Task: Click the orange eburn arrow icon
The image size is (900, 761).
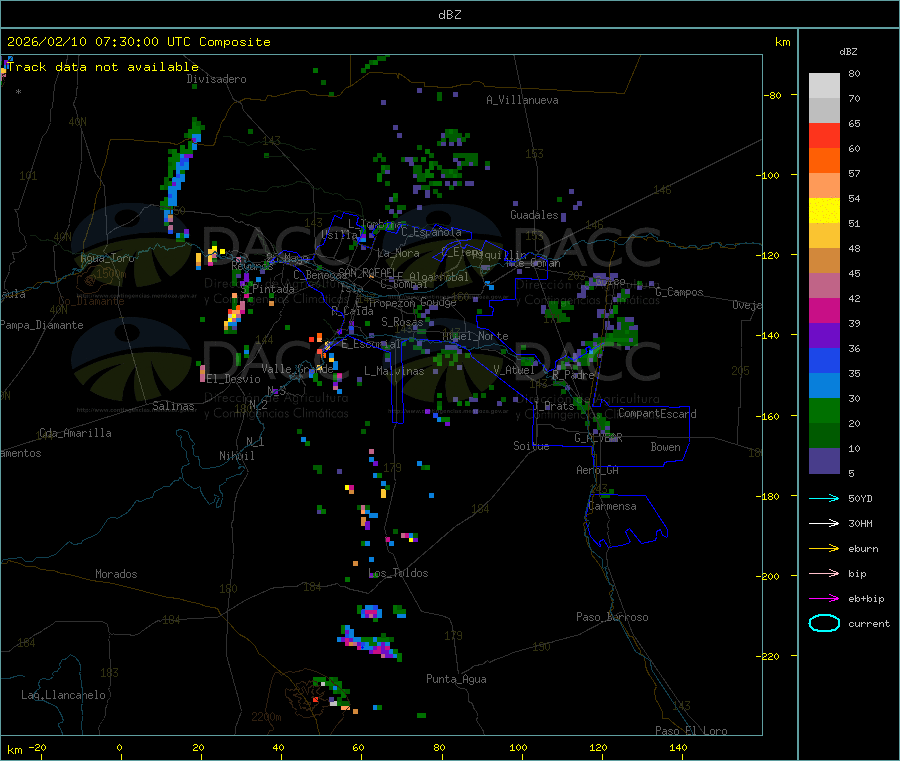Action: coord(824,548)
